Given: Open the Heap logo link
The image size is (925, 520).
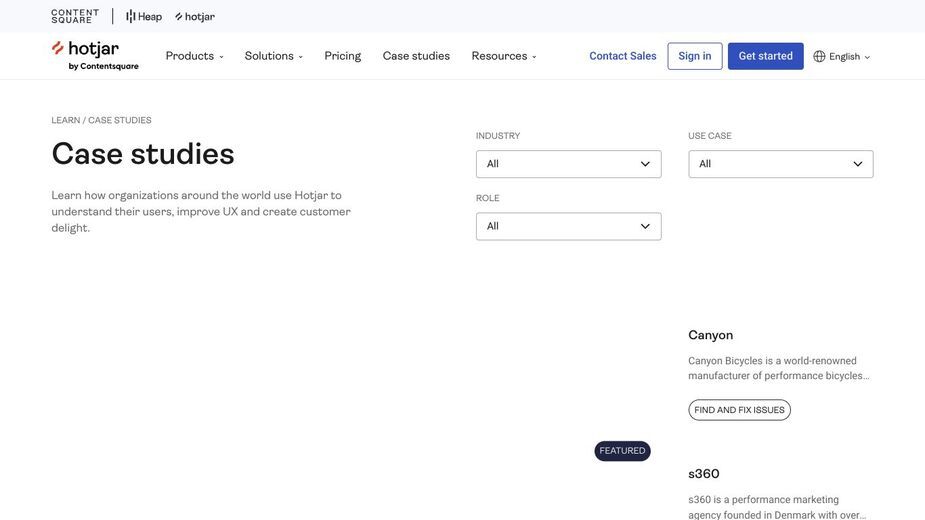Looking at the screenshot, I should tap(144, 17).
